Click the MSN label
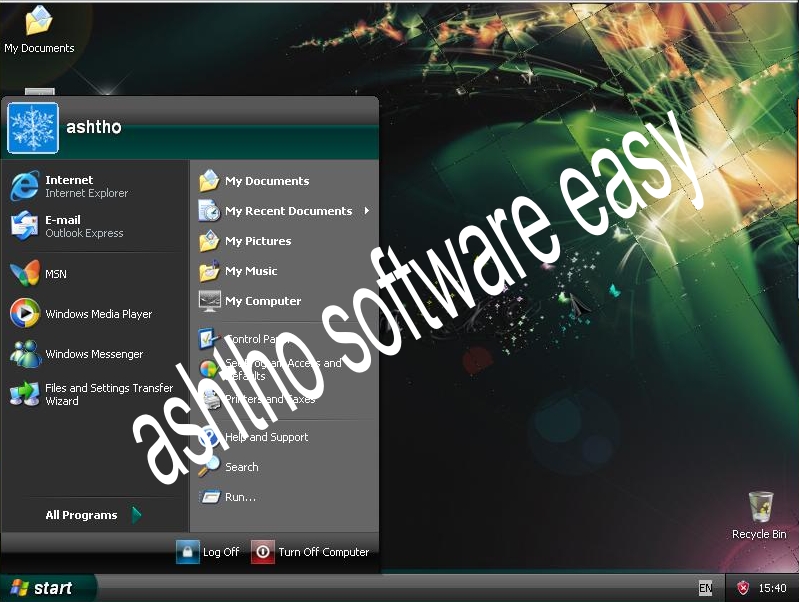799x602 pixels. [x=56, y=274]
